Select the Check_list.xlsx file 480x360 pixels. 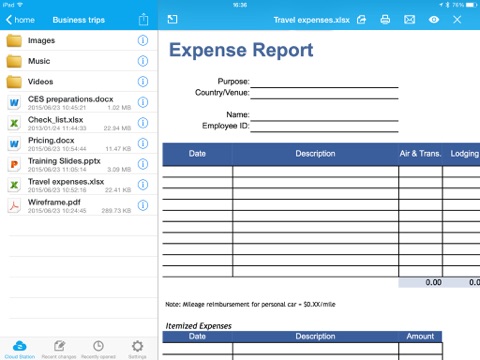click(79, 123)
